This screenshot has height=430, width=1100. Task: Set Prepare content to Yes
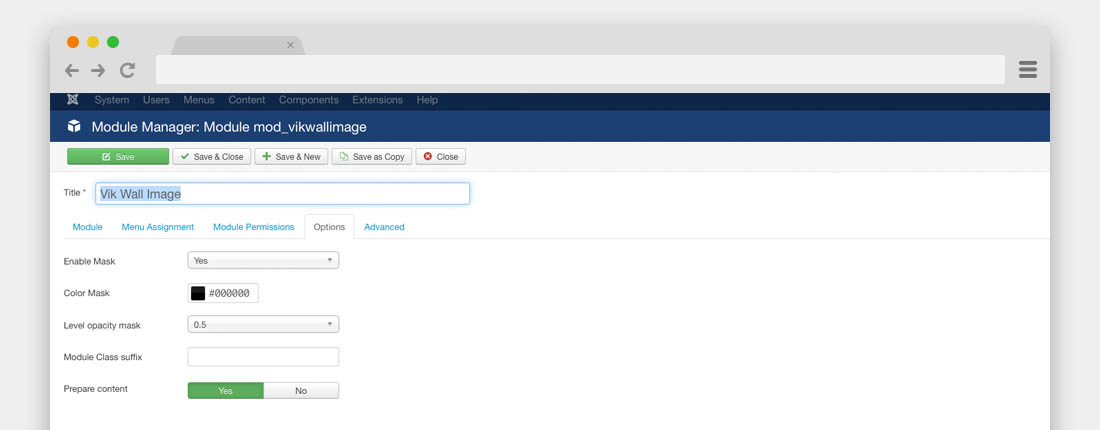tap(225, 390)
